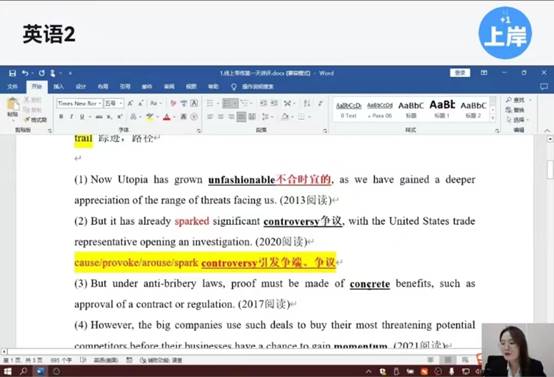Click the lightbulb Tell Me search icon

tap(234, 86)
